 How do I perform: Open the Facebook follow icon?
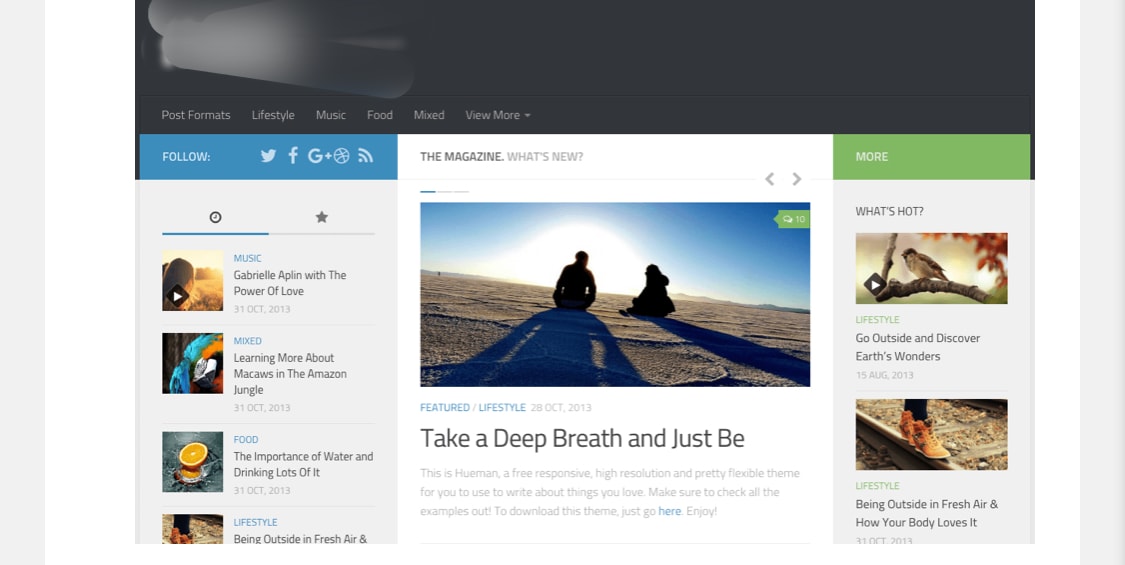[293, 156]
